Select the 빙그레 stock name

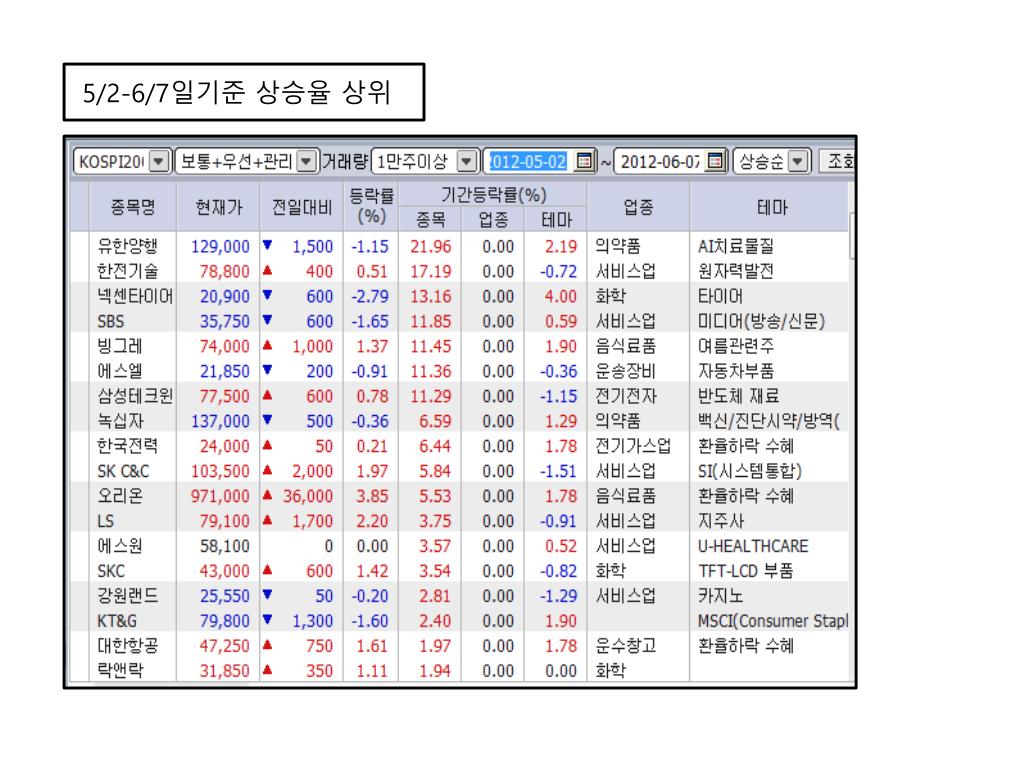click(x=120, y=346)
